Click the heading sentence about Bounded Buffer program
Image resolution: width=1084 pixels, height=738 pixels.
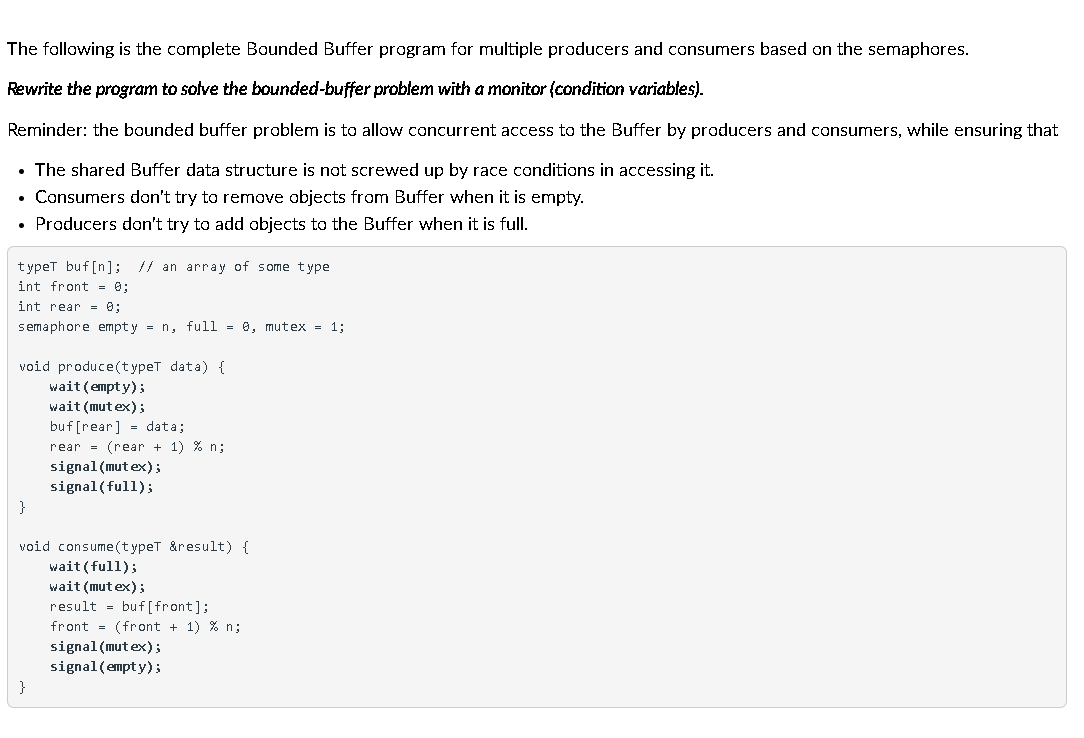[487, 49]
